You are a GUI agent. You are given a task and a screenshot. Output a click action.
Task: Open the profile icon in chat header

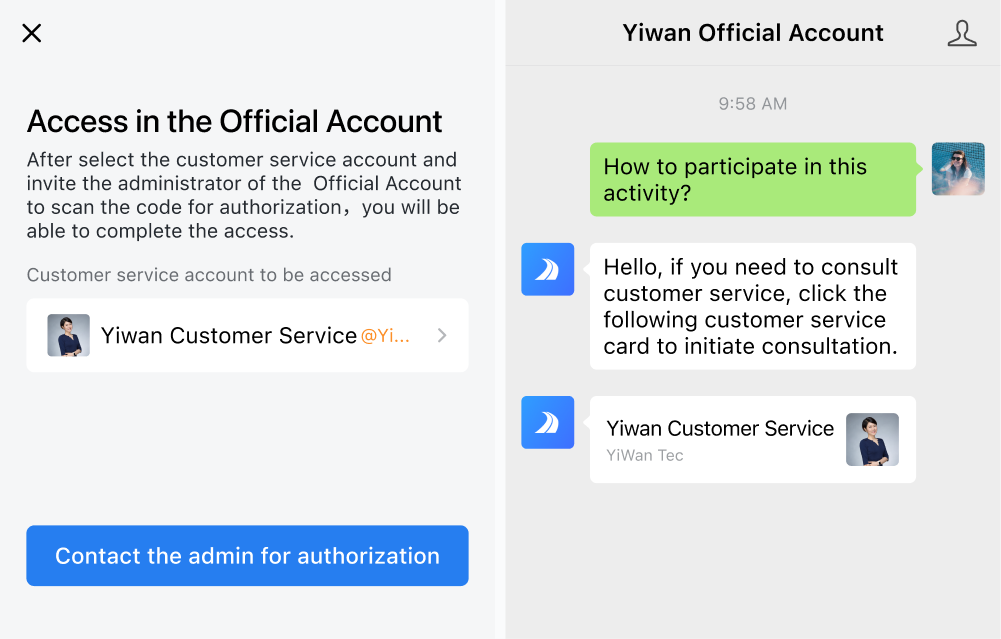961,33
